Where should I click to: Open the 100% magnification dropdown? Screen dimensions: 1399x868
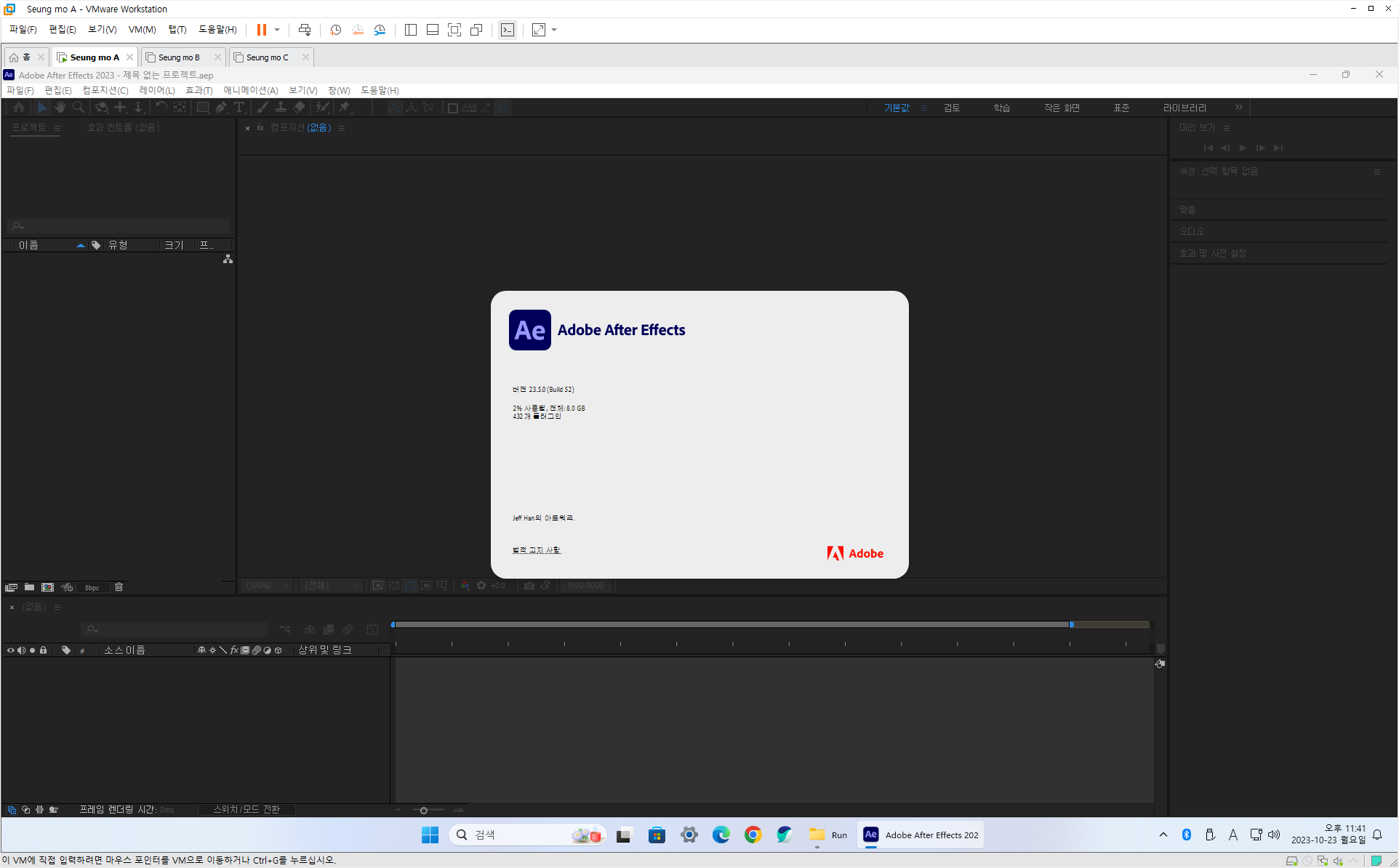[x=267, y=586]
